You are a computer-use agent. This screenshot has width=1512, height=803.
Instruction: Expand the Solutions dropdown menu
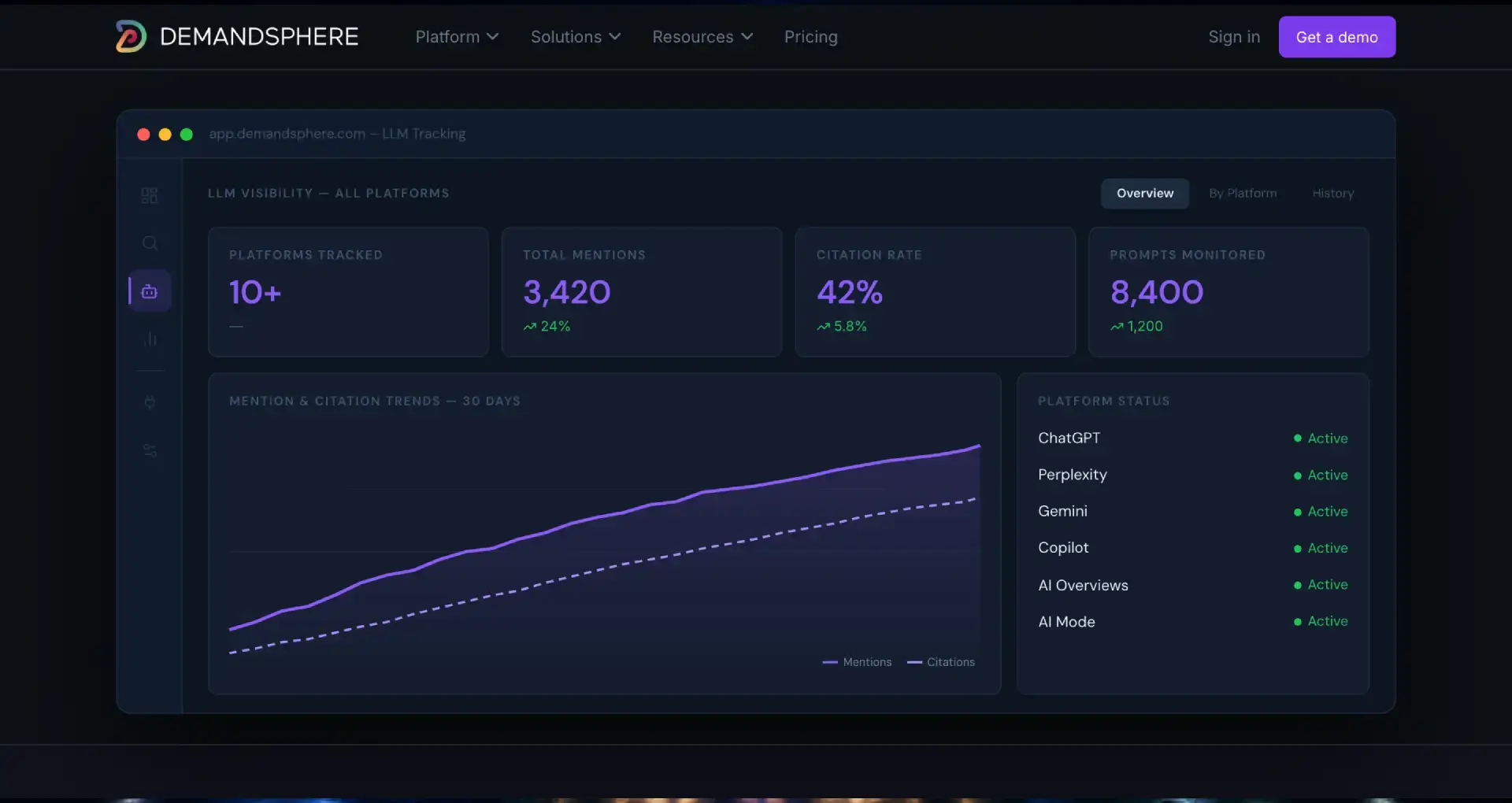tap(576, 37)
